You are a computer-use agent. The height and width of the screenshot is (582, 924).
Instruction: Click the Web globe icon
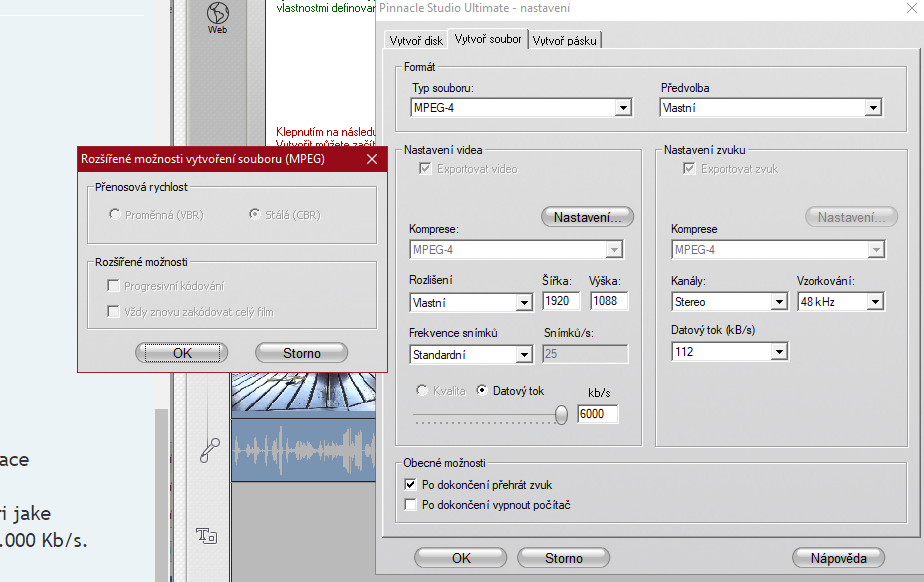[217, 15]
